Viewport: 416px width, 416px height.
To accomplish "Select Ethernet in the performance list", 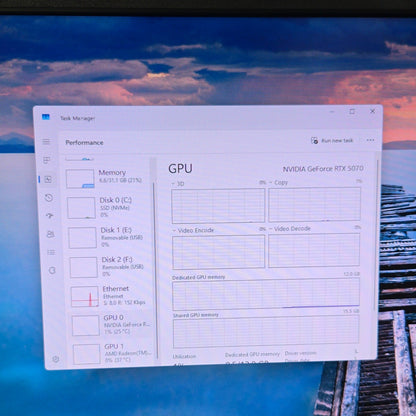I will [x=110, y=296].
